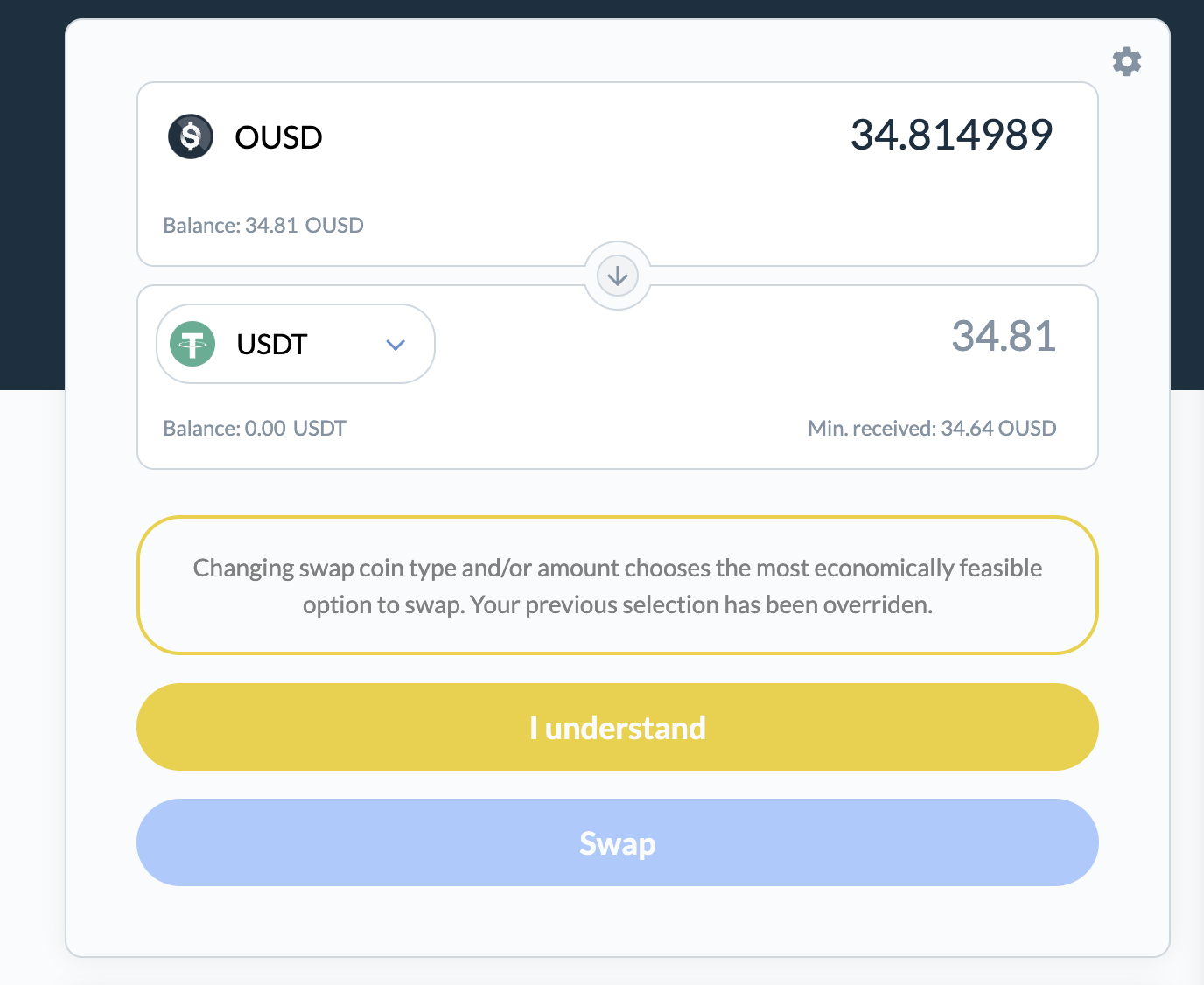The image size is (1204, 985).
Task: Dismiss the overridden selection notice with I understand
Action: [x=617, y=727]
